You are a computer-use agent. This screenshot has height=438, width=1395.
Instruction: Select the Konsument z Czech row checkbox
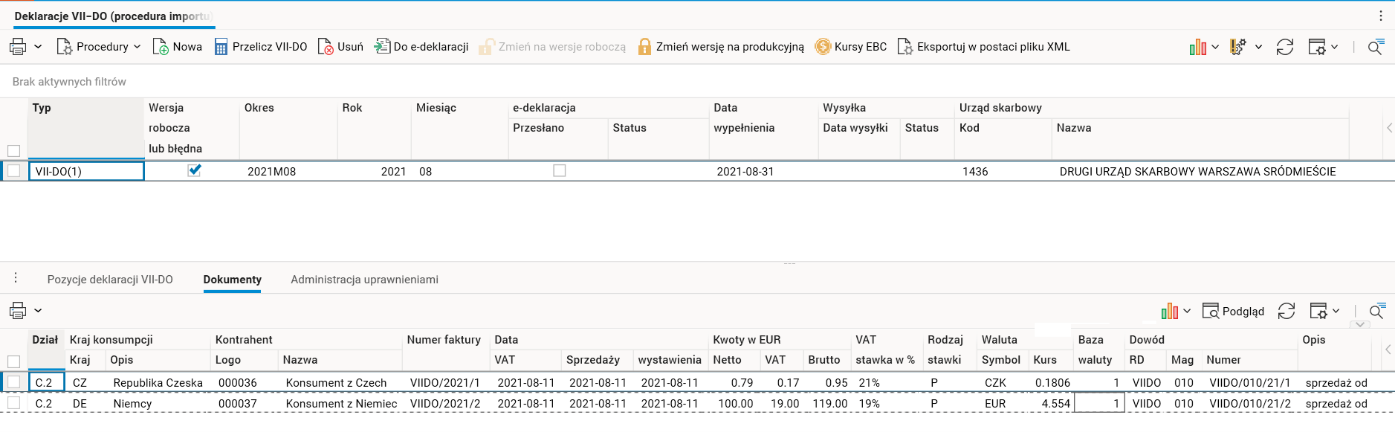[13, 382]
